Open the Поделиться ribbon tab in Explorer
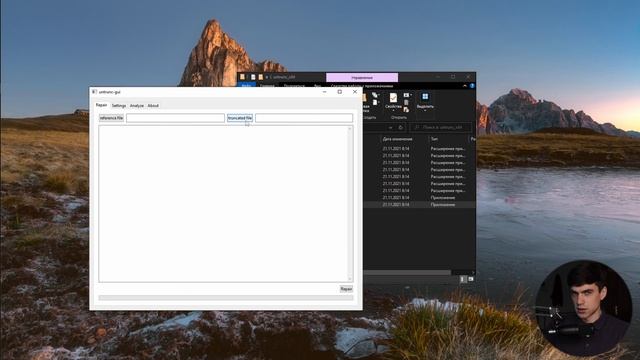Viewport: 640px width, 360px height. (x=294, y=86)
